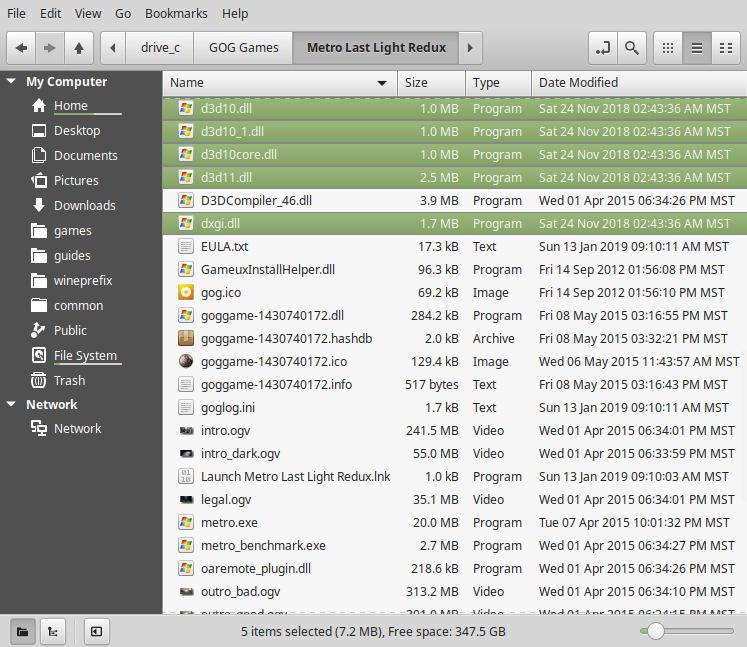Open Desktop in the sidebar
The image size is (747, 647).
click(x=77, y=131)
